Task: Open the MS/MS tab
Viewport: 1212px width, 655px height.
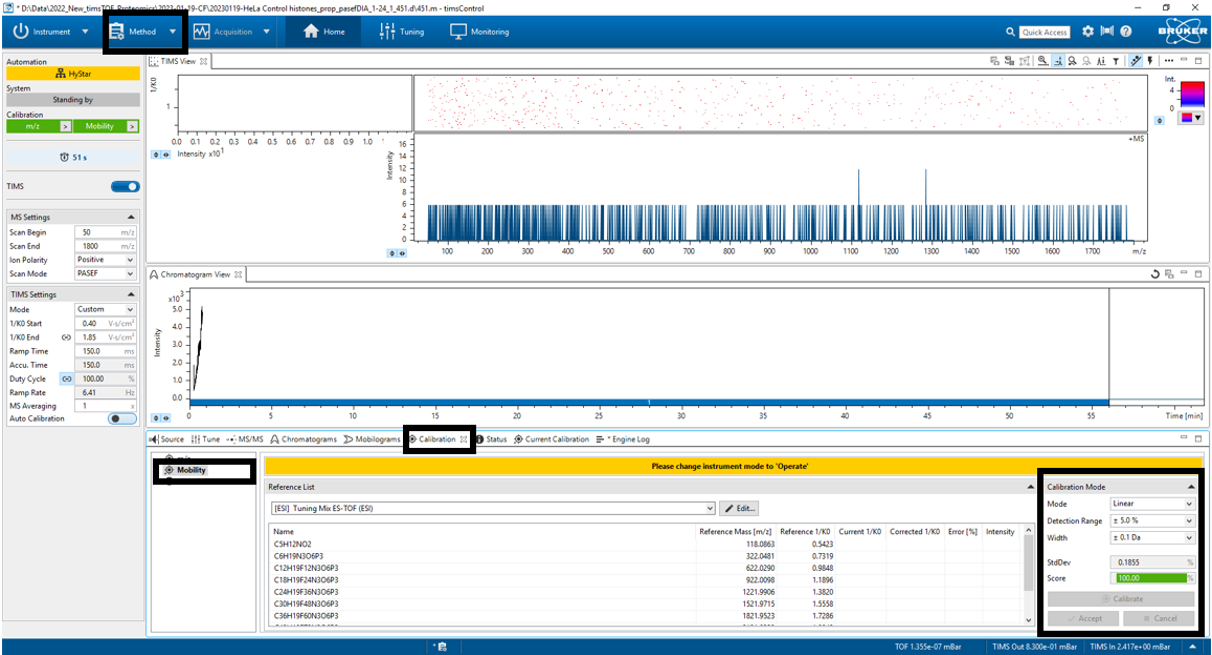Action: (245, 439)
